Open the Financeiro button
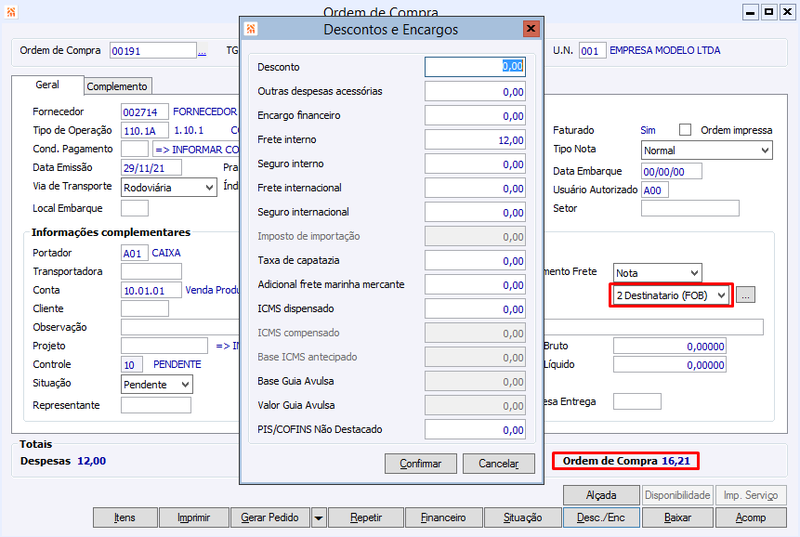 (443, 518)
